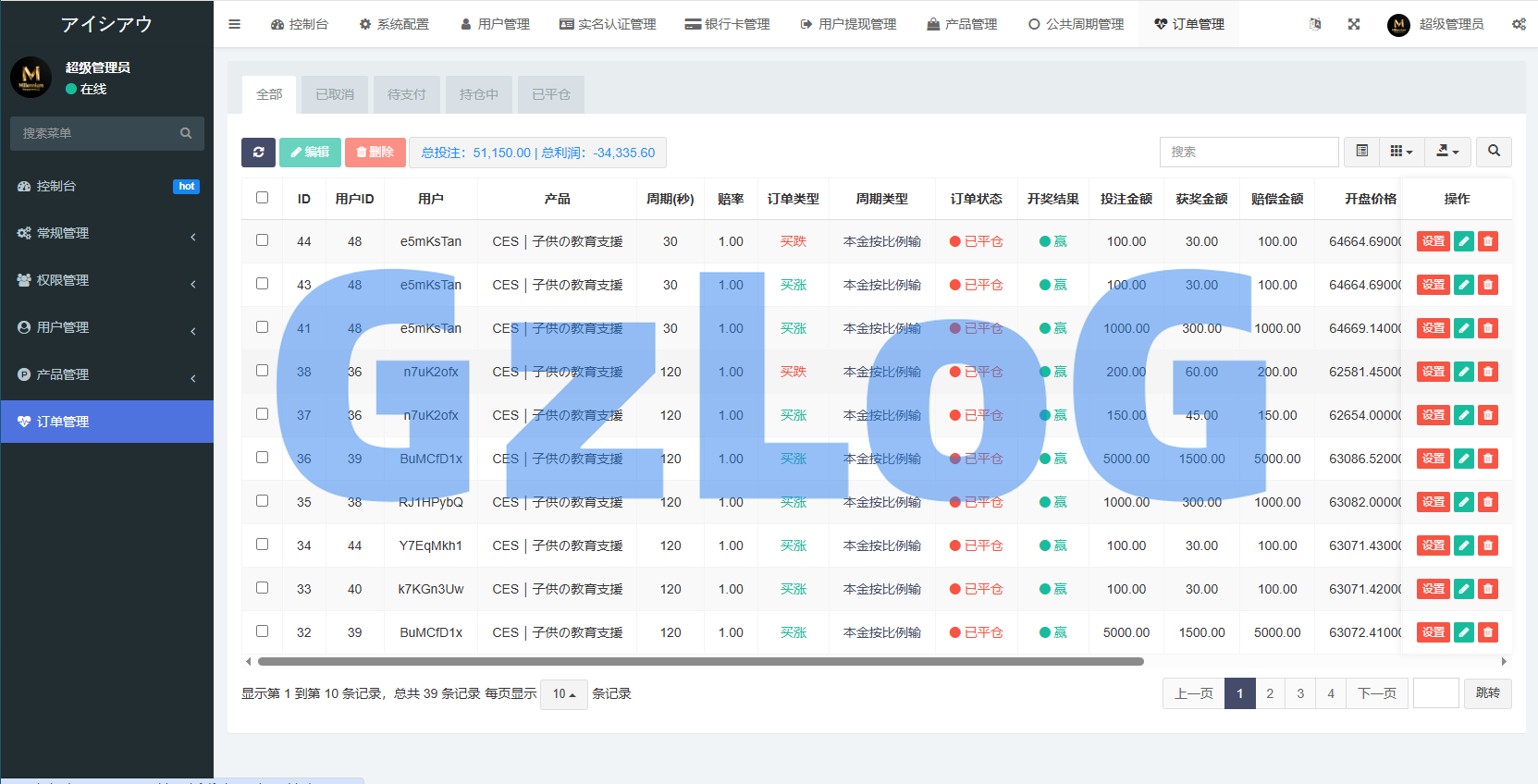Expand the 常规管理 sidebar menu
The width and height of the screenshot is (1538, 784).
coord(107,234)
